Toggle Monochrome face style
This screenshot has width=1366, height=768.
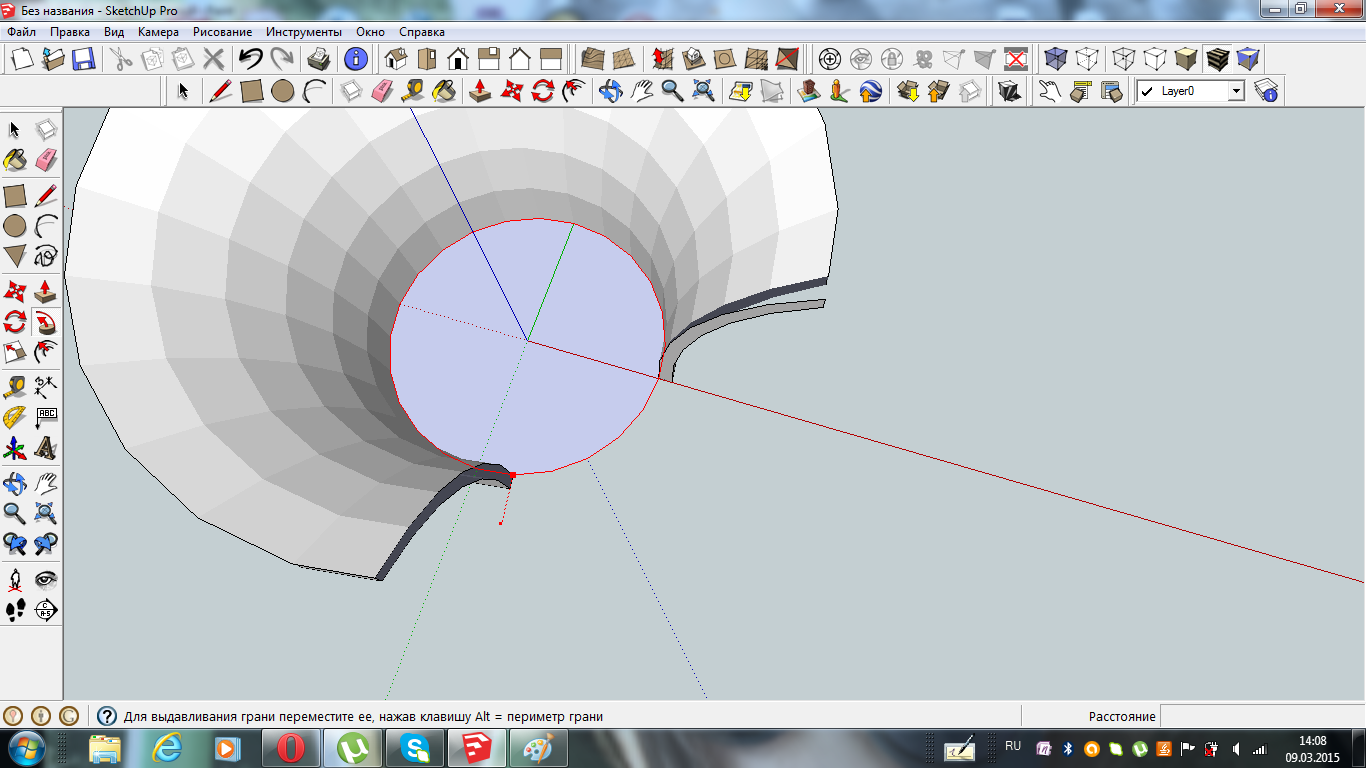pyautogui.click(x=1248, y=59)
